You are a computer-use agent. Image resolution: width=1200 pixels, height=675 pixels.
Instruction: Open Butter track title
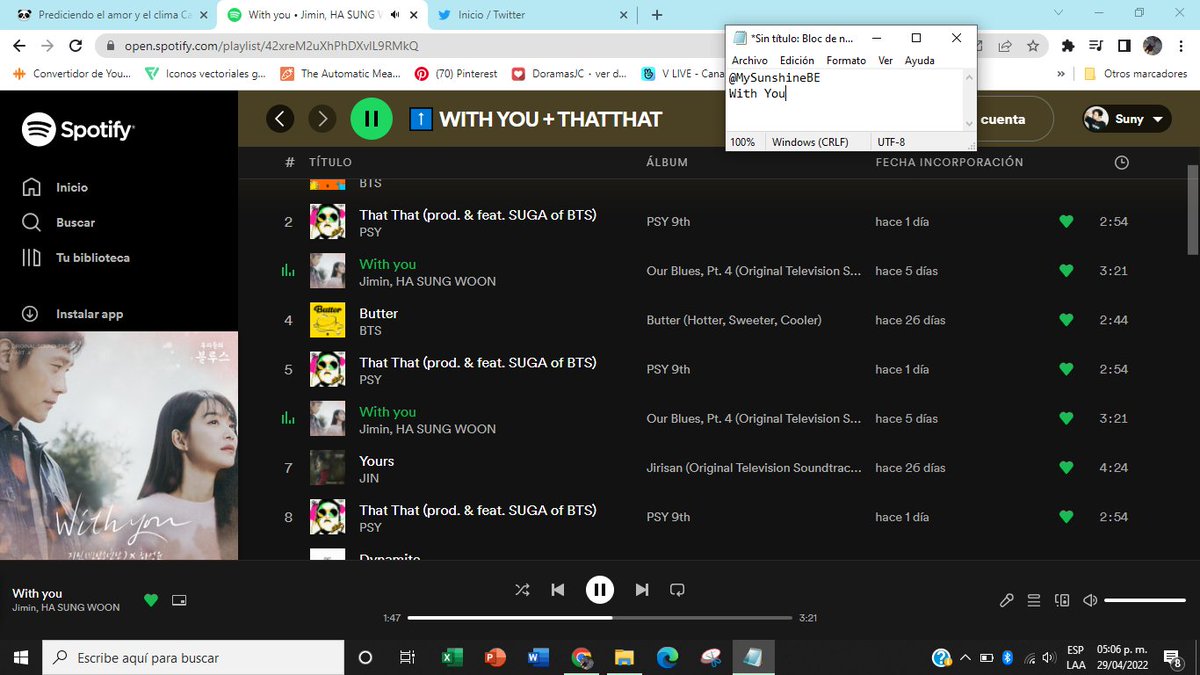point(379,313)
